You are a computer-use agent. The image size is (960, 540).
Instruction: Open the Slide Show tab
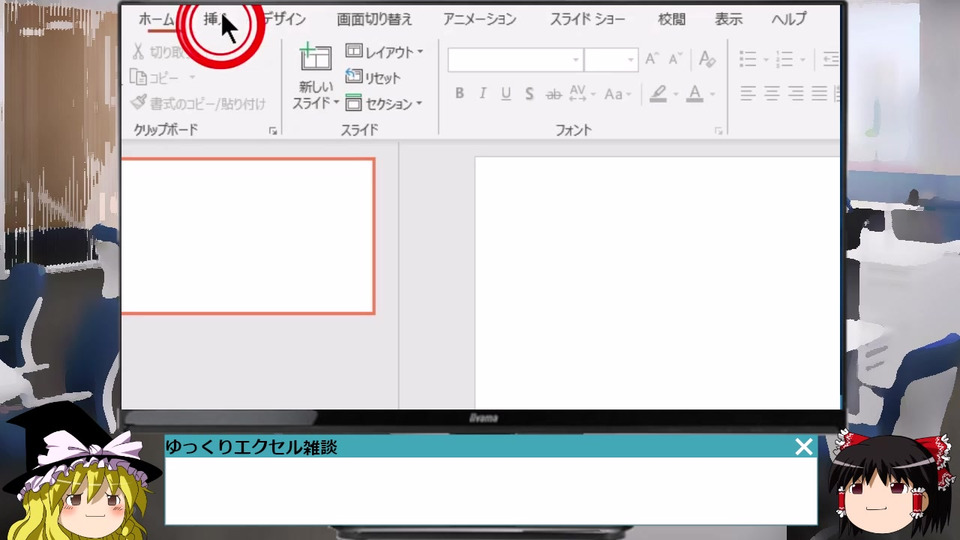[x=587, y=20]
